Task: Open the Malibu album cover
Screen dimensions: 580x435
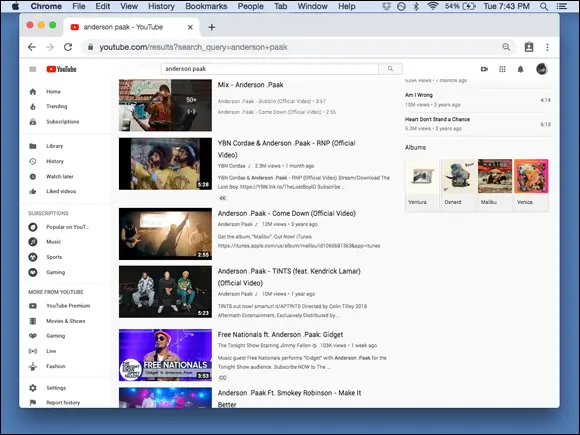Action: (x=495, y=176)
